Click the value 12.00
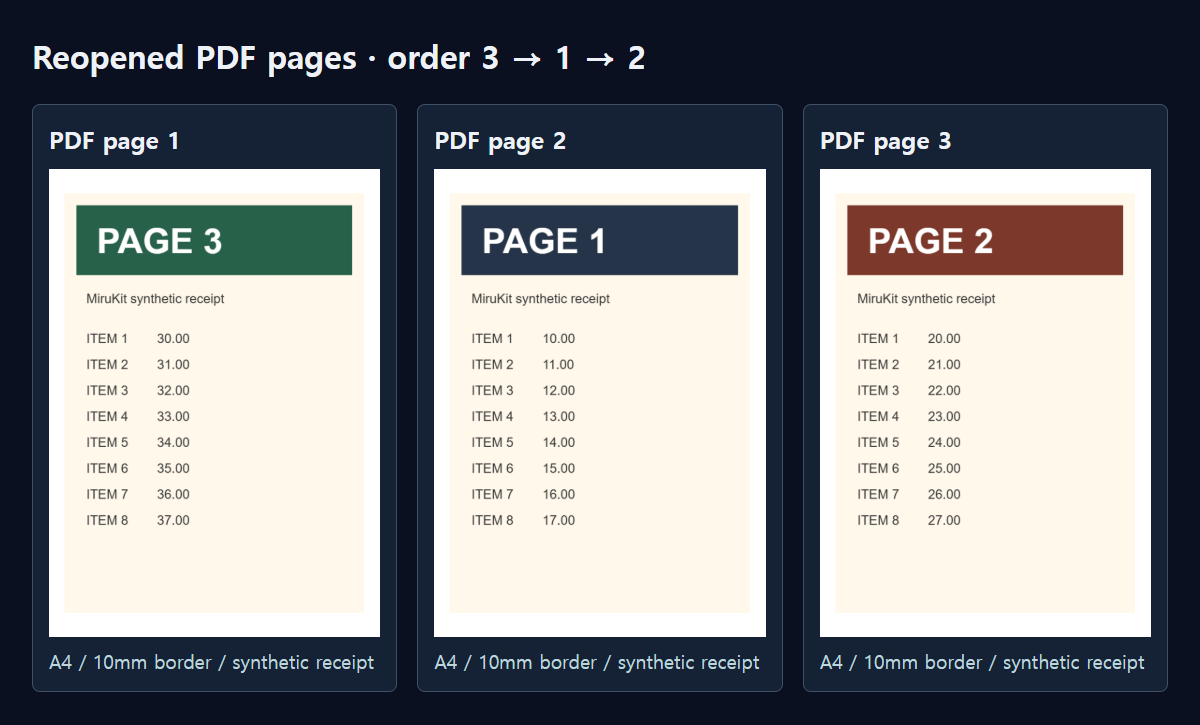The height and width of the screenshot is (725, 1200). point(559,391)
